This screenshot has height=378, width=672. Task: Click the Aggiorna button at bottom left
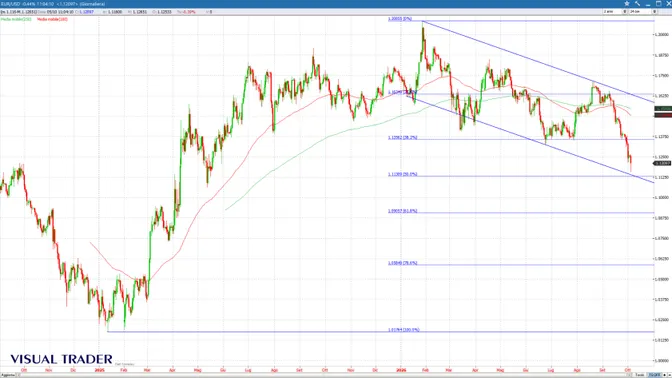click(x=8, y=375)
